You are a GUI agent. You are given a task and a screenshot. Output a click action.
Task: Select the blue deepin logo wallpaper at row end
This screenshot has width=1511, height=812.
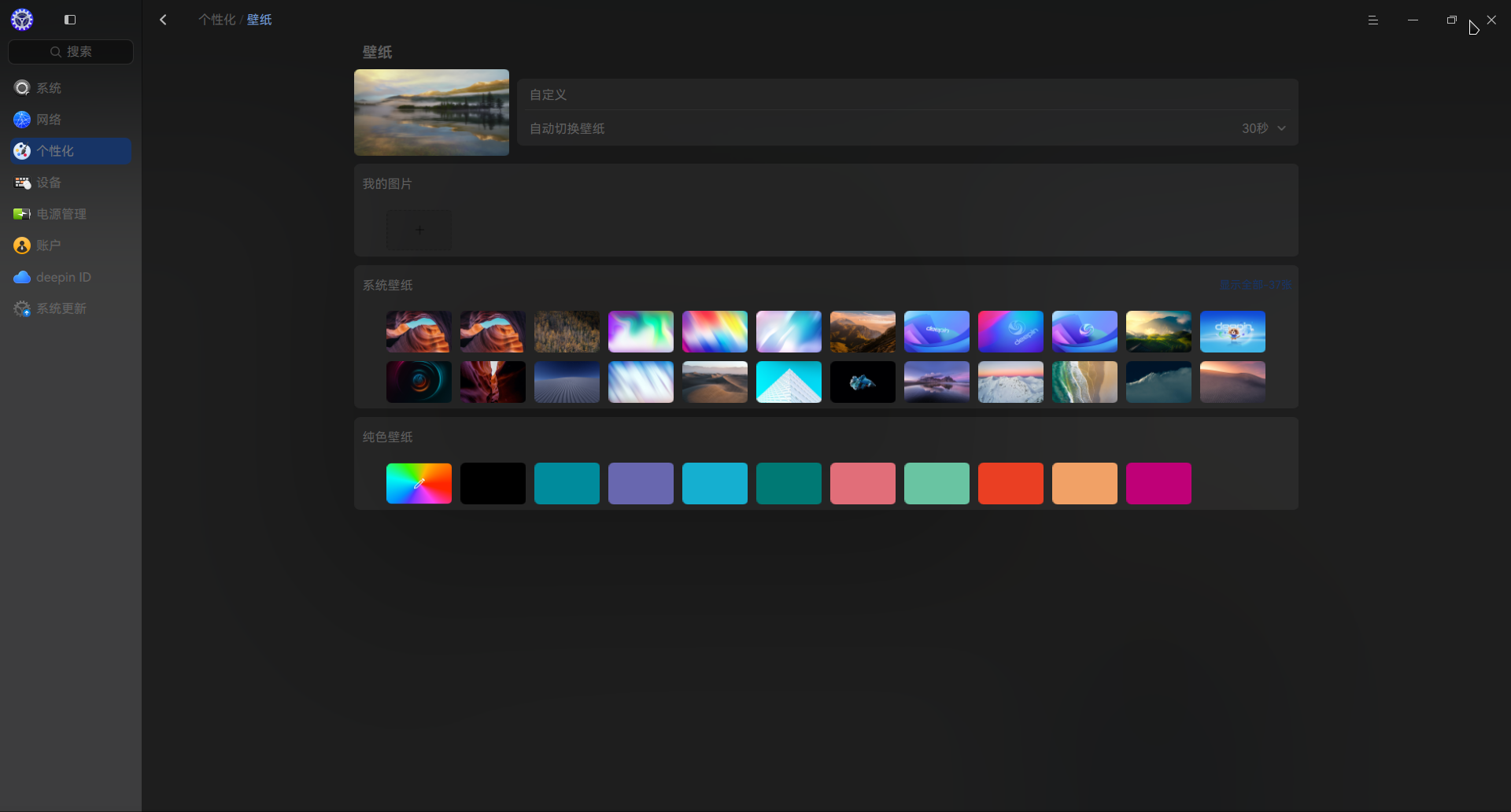point(1232,331)
